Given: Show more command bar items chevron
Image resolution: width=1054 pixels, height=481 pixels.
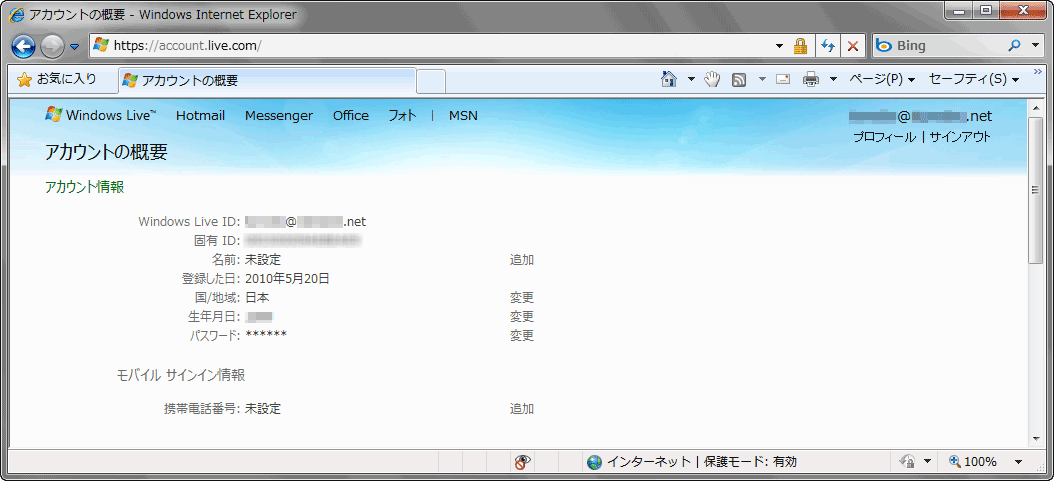Looking at the screenshot, I should click(x=1037, y=72).
